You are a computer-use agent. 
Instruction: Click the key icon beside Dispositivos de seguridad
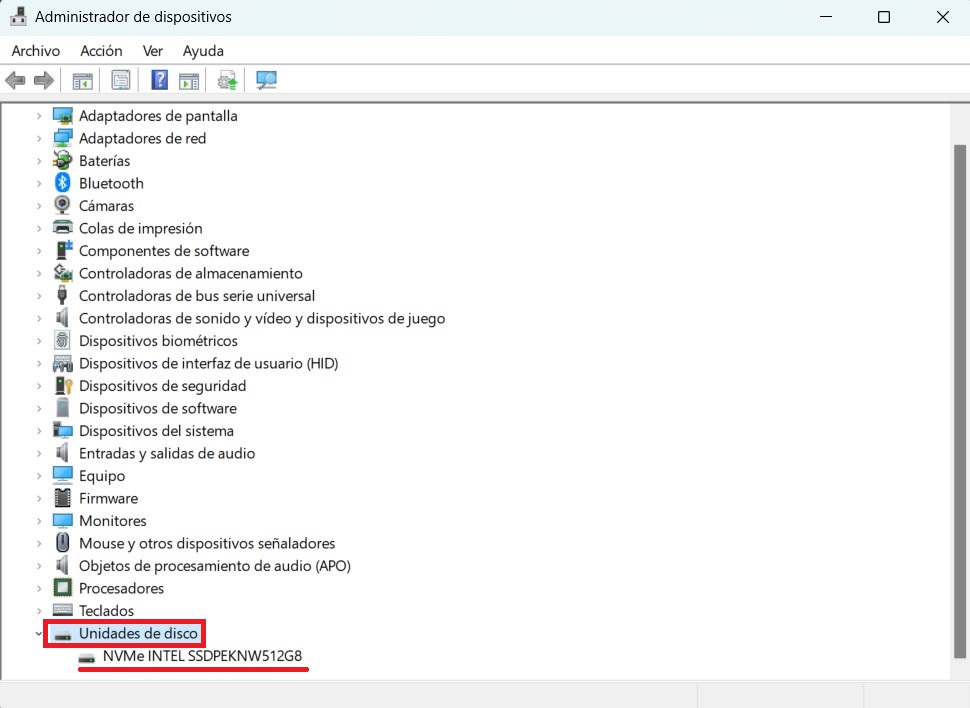click(64, 385)
